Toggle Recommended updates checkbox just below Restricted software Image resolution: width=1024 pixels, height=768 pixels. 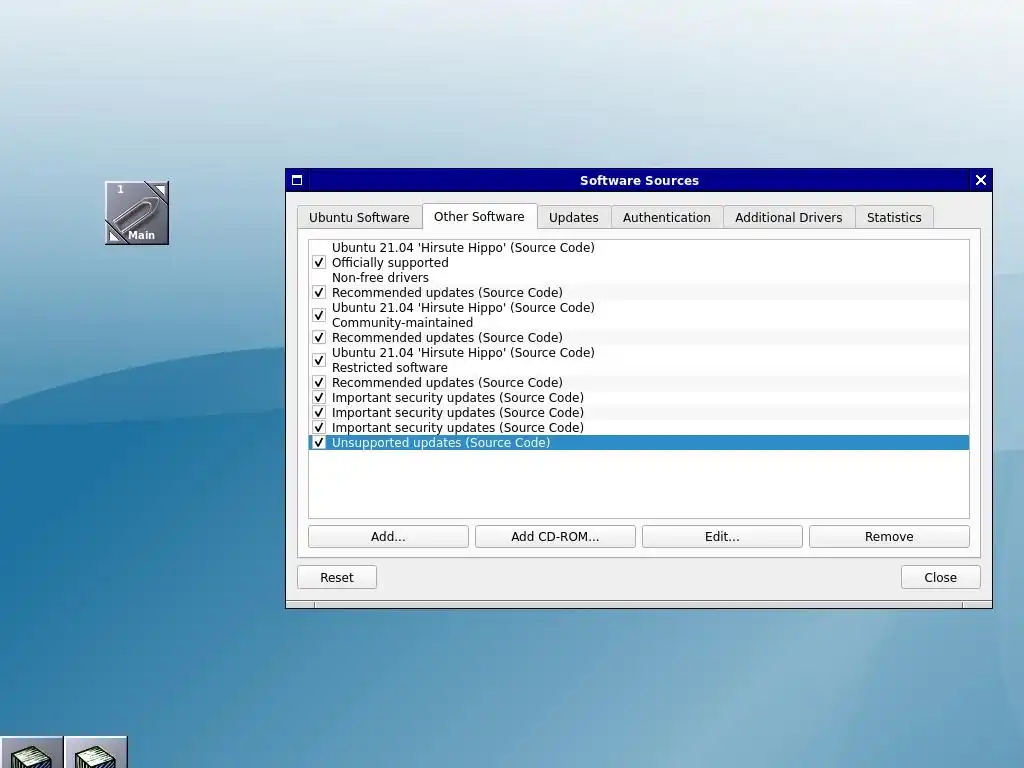pos(319,383)
